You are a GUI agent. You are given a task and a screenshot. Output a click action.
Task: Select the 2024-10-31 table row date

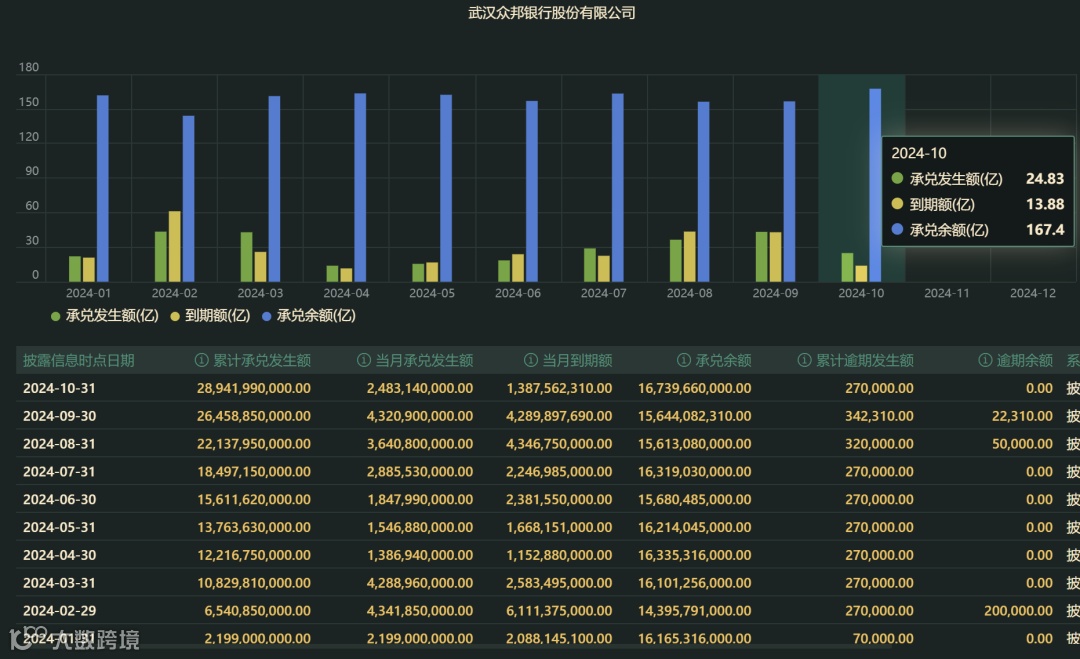click(x=59, y=388)
